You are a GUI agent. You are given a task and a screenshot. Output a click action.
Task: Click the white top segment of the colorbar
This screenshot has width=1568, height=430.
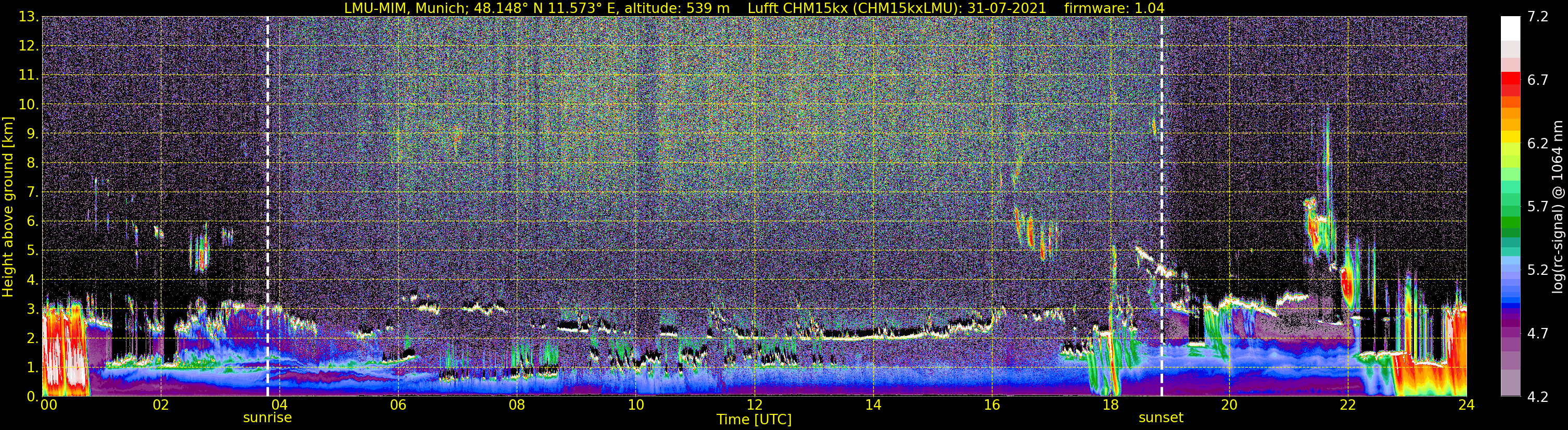(1510, 29)
